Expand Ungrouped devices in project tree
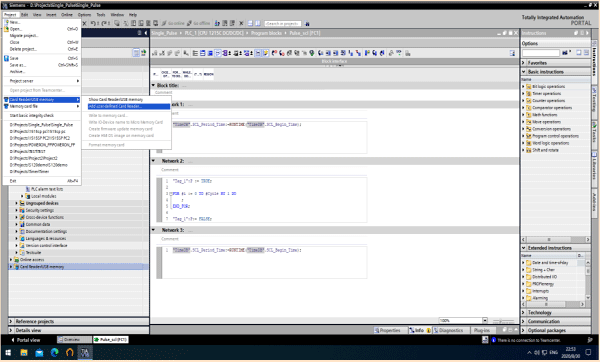The image size is (600, 362). coord(16,203)
